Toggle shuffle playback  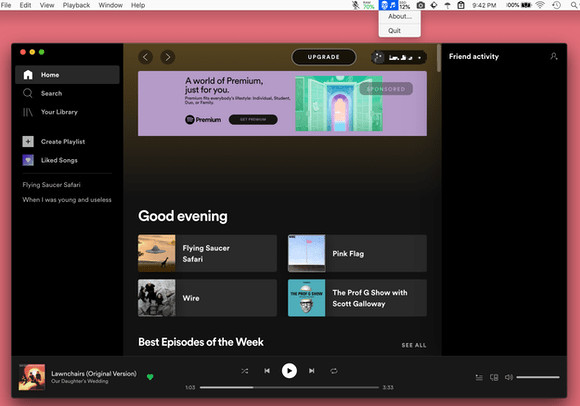pos(245,371)
